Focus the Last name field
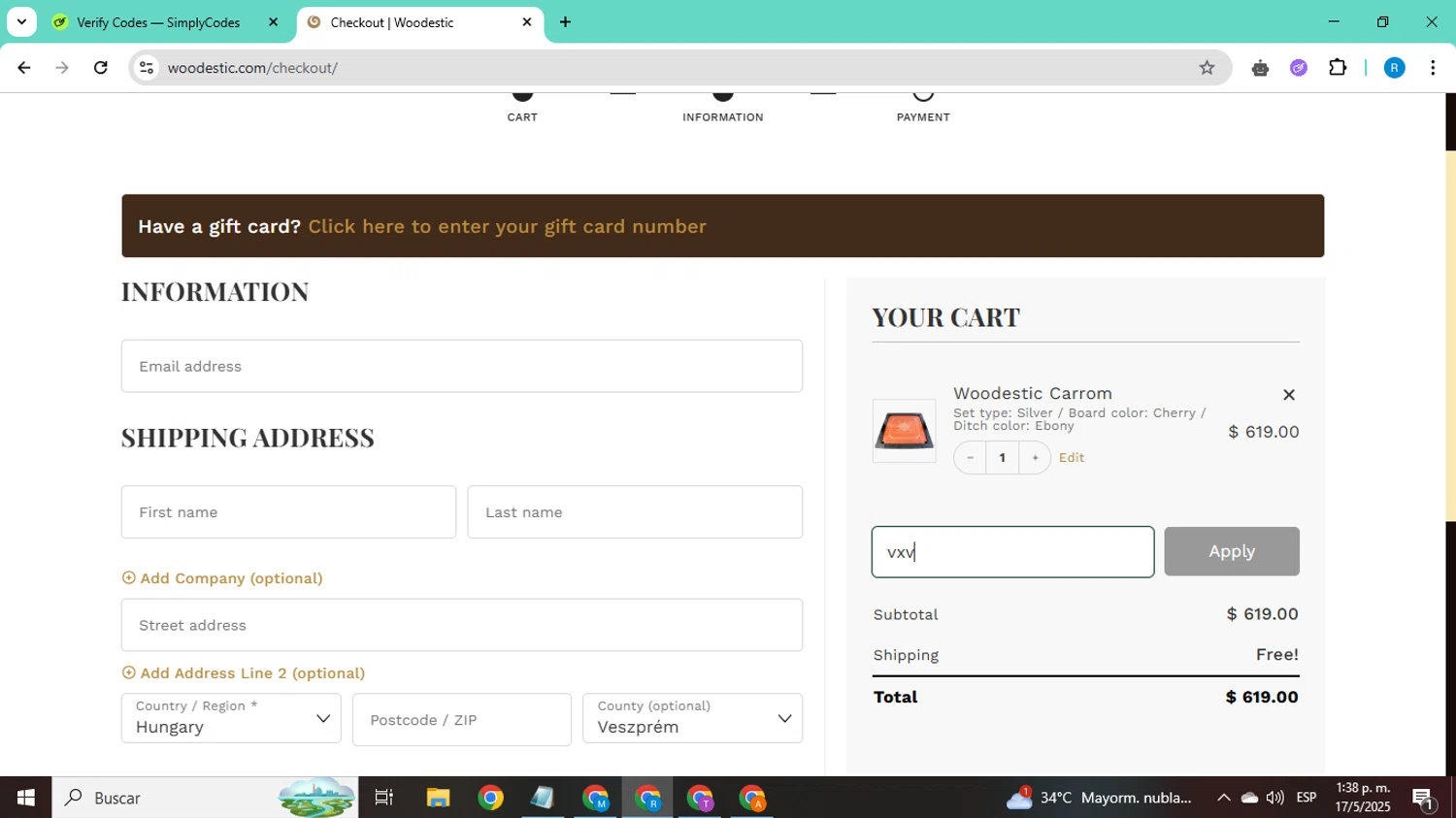Image resolution: width=1456 pixels, height=818 pixels. pyautogui.click(x=635, y=512)
